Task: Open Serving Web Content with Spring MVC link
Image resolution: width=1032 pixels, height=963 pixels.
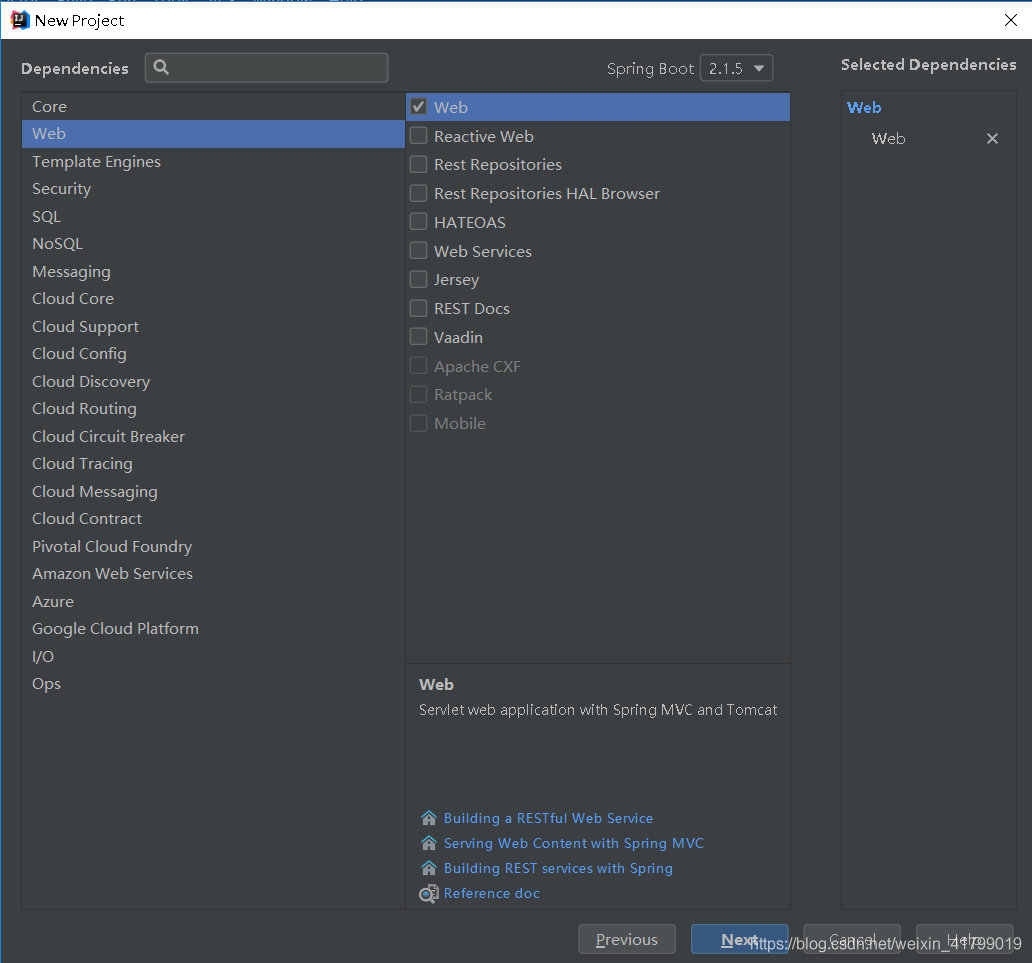Action: [x=574, y=843]
